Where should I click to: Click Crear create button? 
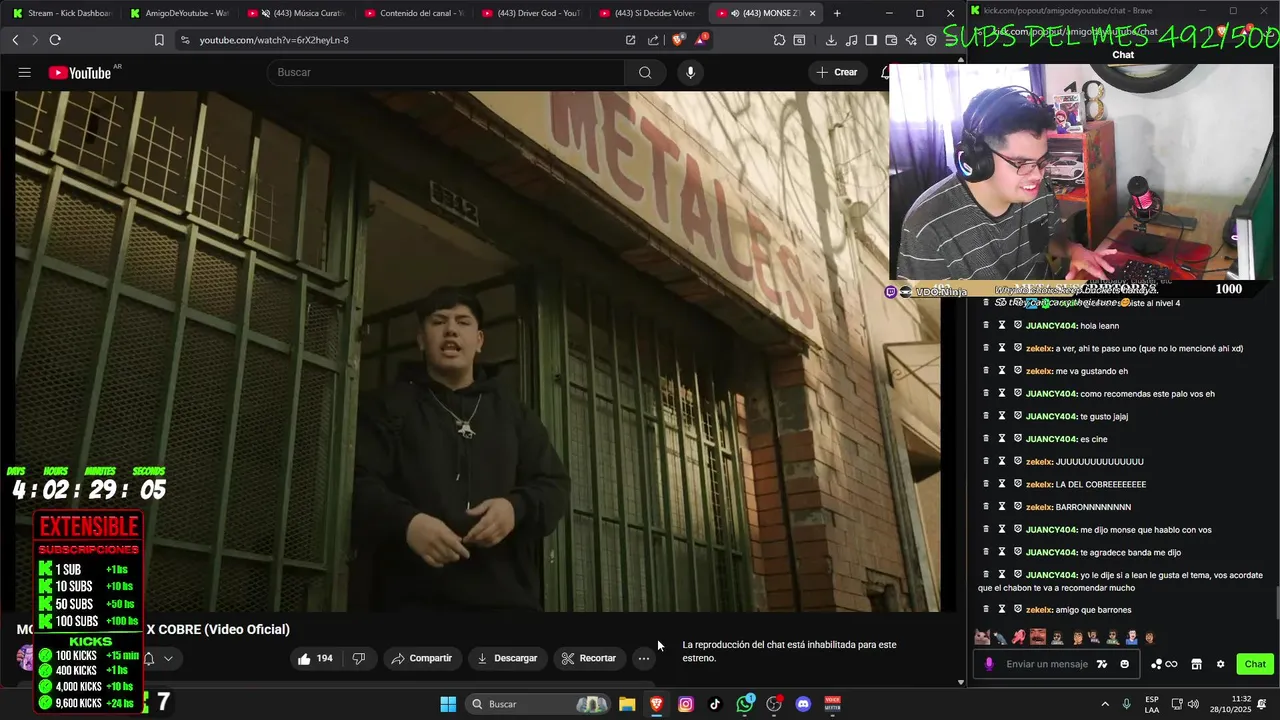pyautogui.click(x=837, y=72)
